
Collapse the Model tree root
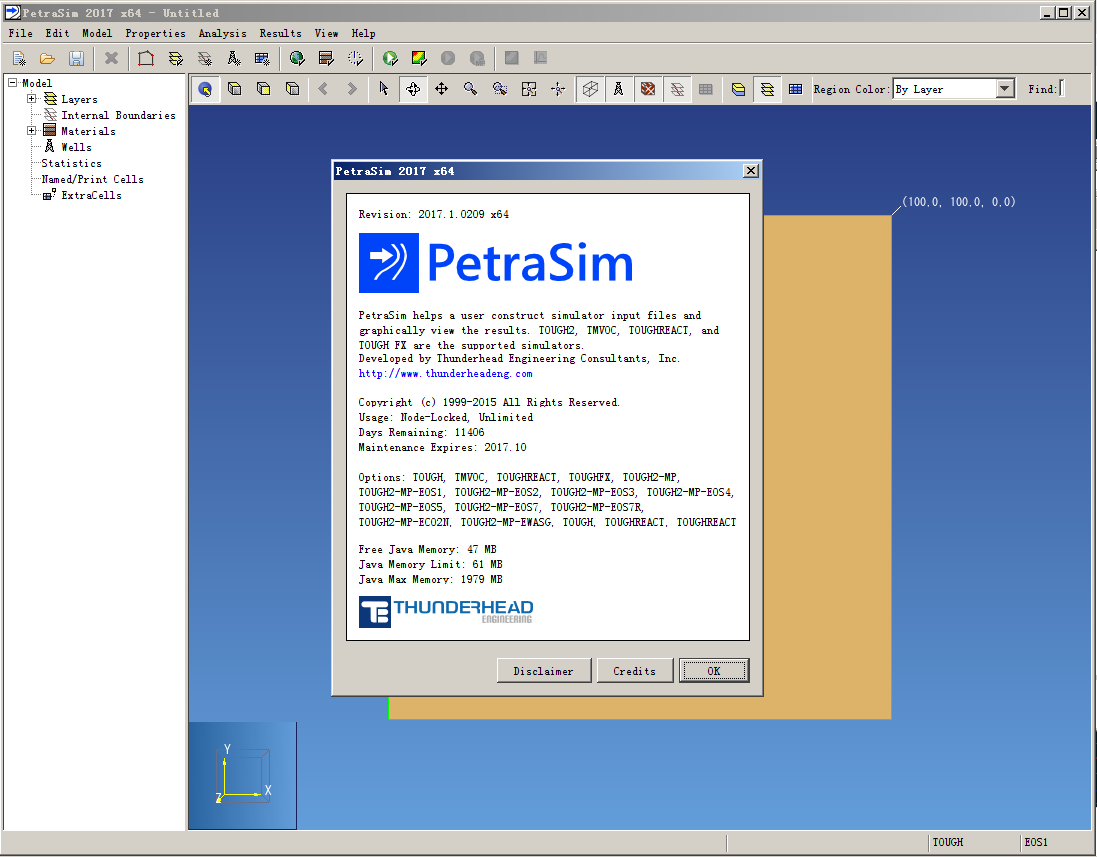pos(12,83)
